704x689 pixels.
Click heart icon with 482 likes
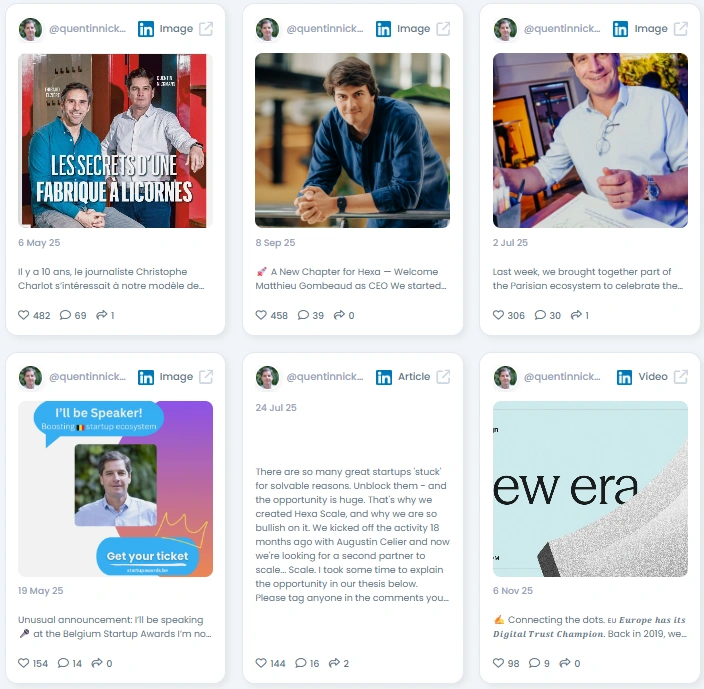23,315
